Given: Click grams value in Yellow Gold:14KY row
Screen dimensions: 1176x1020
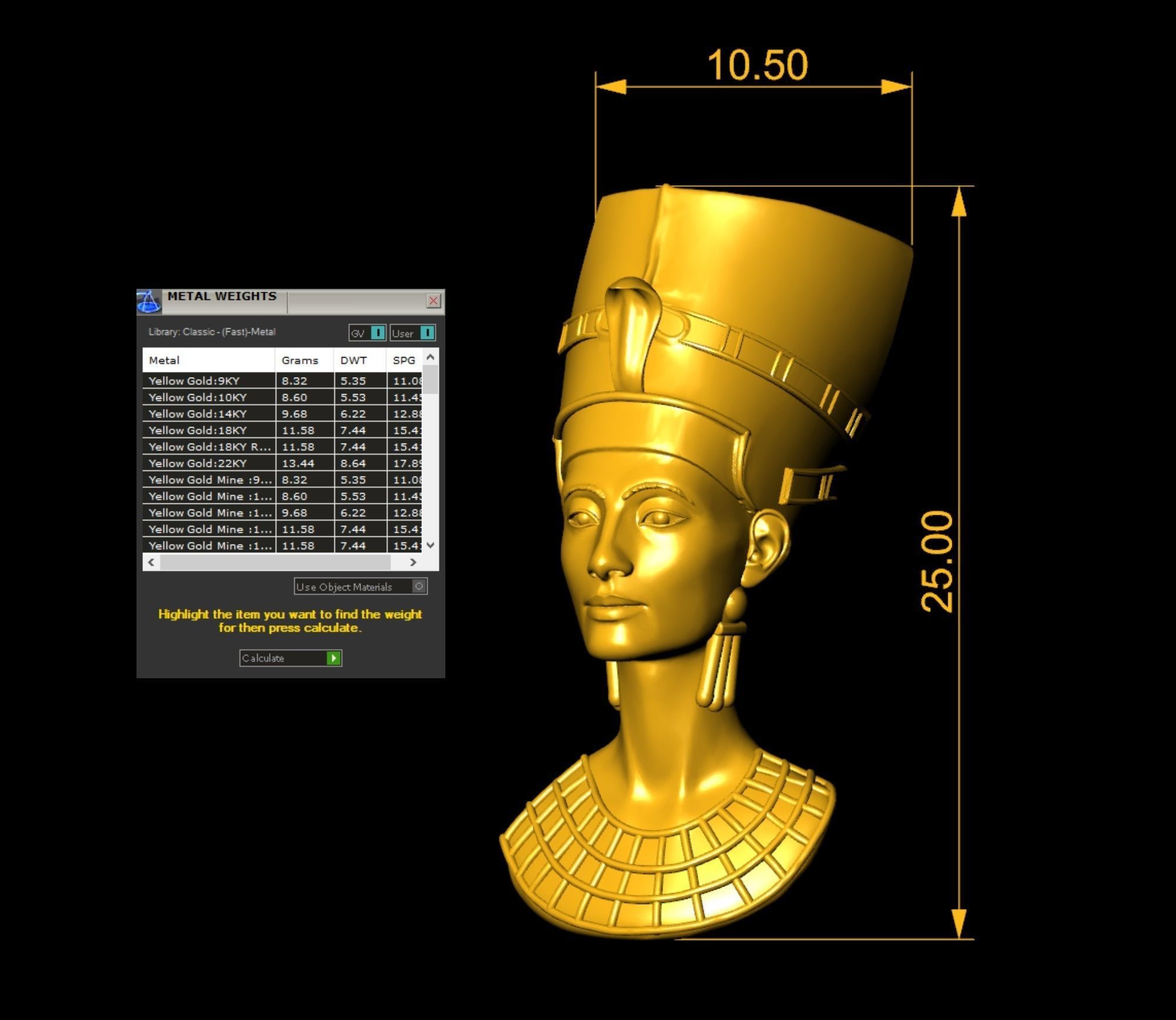Looking at the screenshot, I should [294, 414].
